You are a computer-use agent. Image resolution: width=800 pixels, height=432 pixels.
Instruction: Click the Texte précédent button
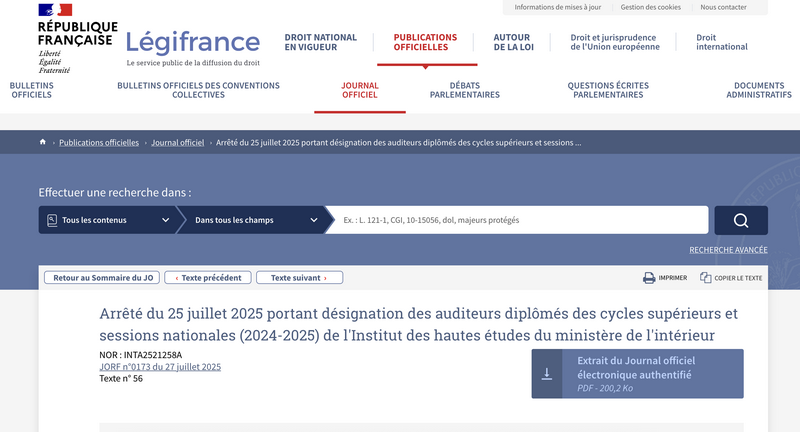pos(208,278)
